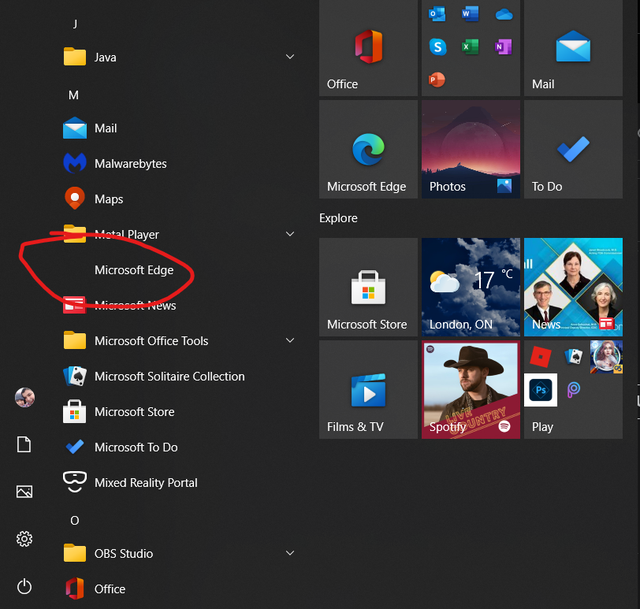Open Documents from the Start sidebar
The width and height of the screenshot is (640, 609).
pos(24,444)
